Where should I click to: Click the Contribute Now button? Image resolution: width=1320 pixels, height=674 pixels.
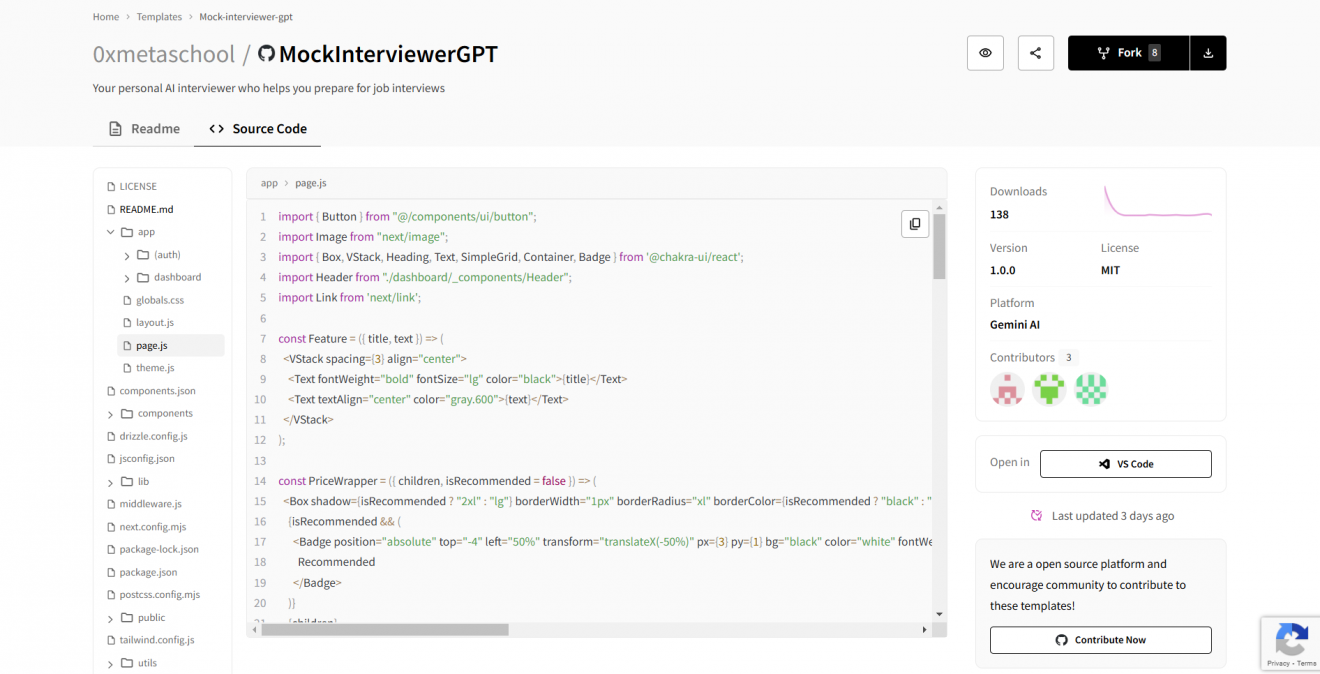(x=1100, y=640)
